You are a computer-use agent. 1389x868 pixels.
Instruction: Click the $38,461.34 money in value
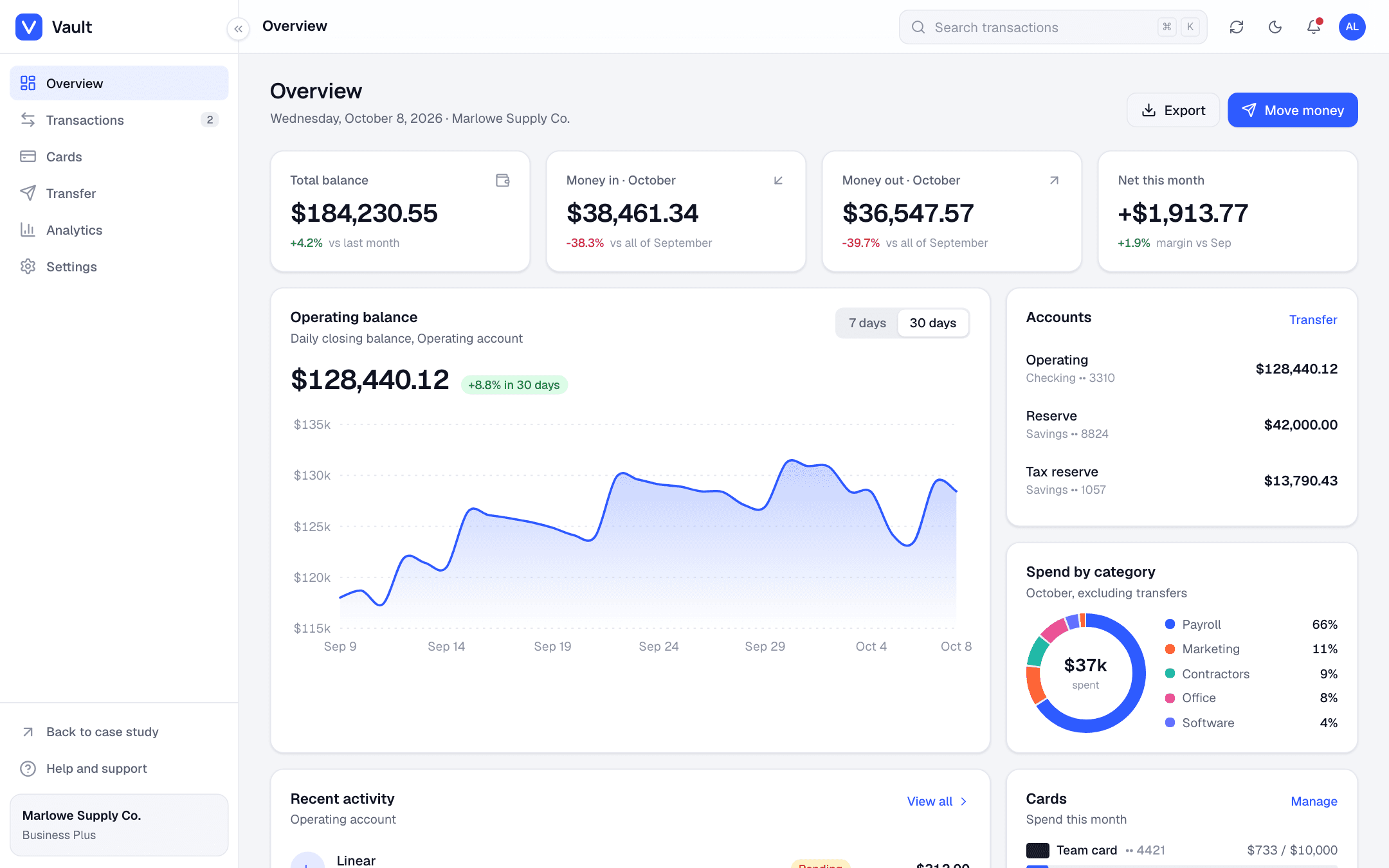pos(632,213)
